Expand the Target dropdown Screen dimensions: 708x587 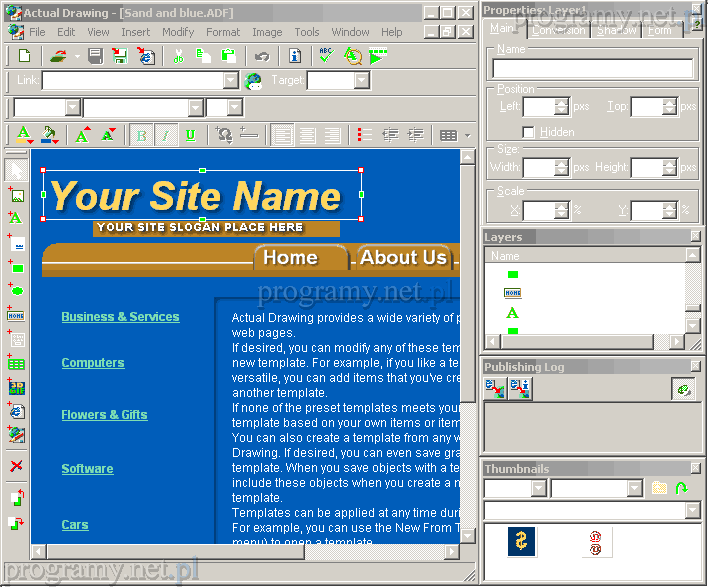(x=361, y=81)
